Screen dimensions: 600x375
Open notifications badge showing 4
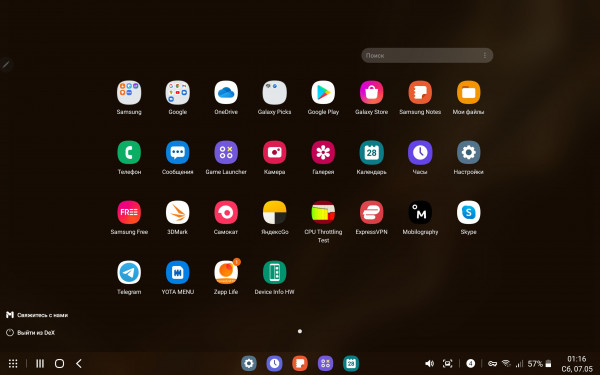(x=471, y=364)
